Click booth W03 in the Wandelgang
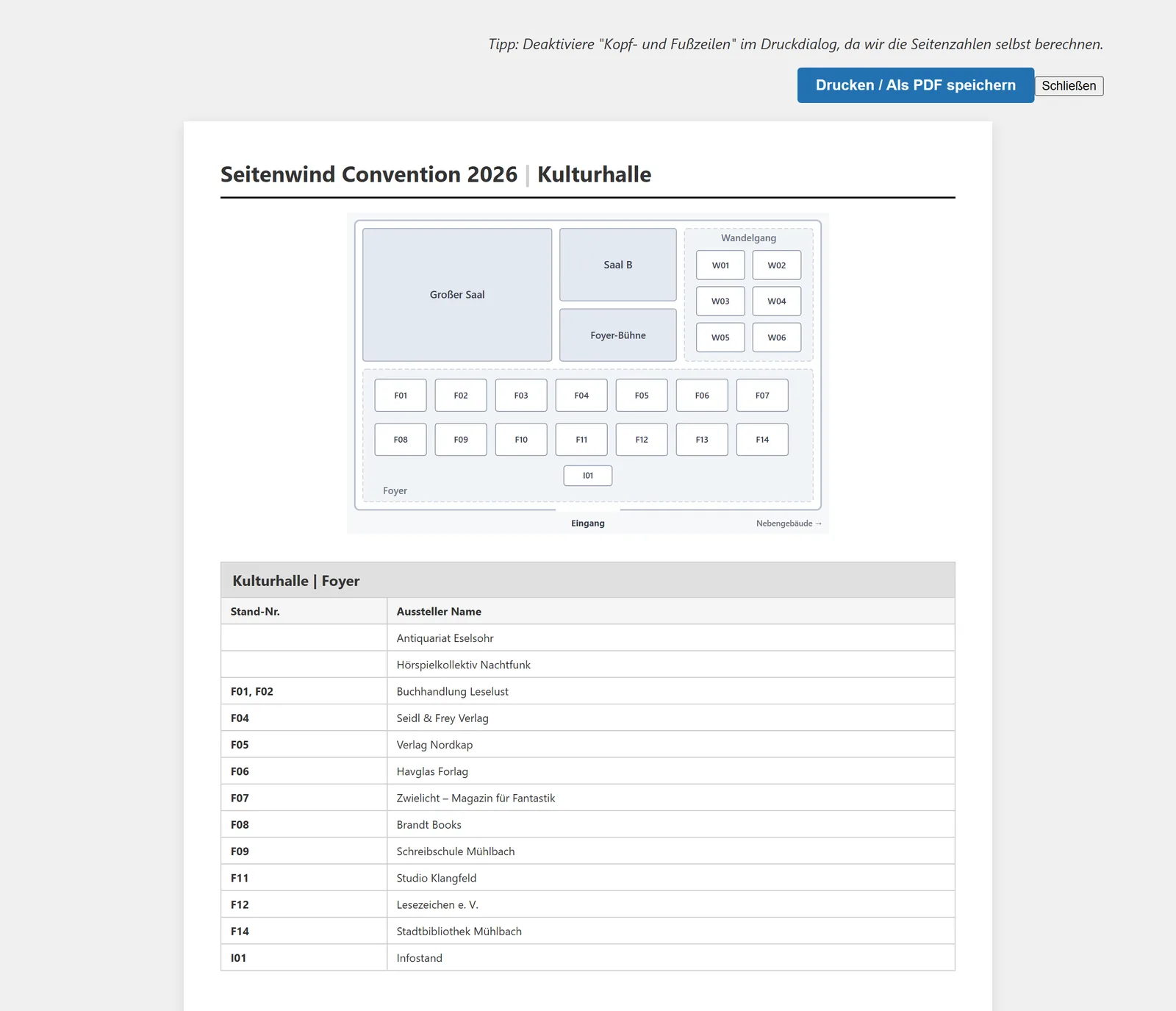 coord(720,301)
